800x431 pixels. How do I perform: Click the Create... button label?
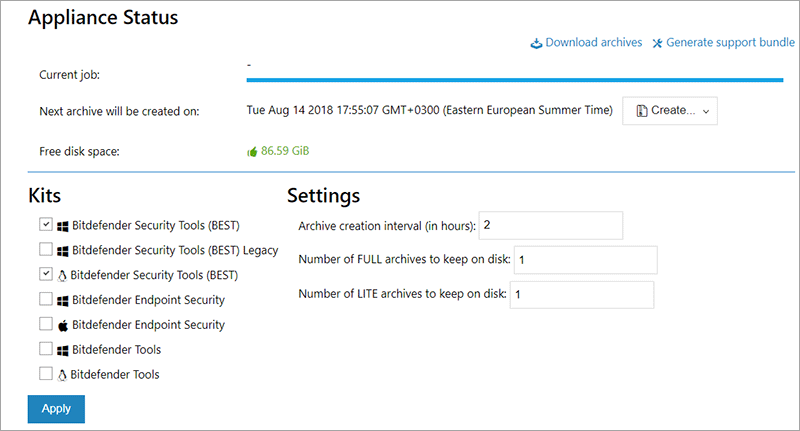[x=673, y=110]
